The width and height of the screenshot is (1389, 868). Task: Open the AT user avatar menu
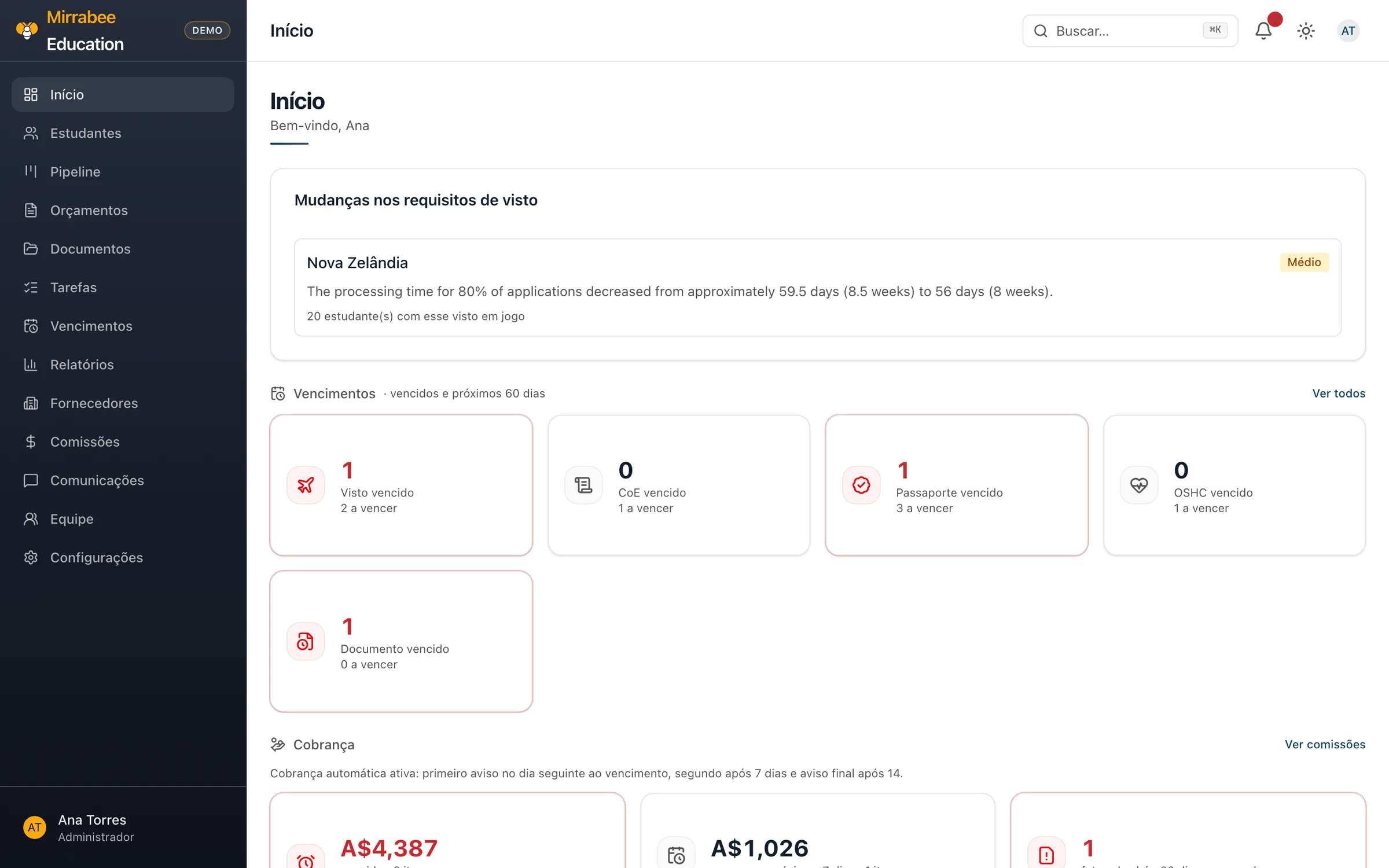[1348, 31]
